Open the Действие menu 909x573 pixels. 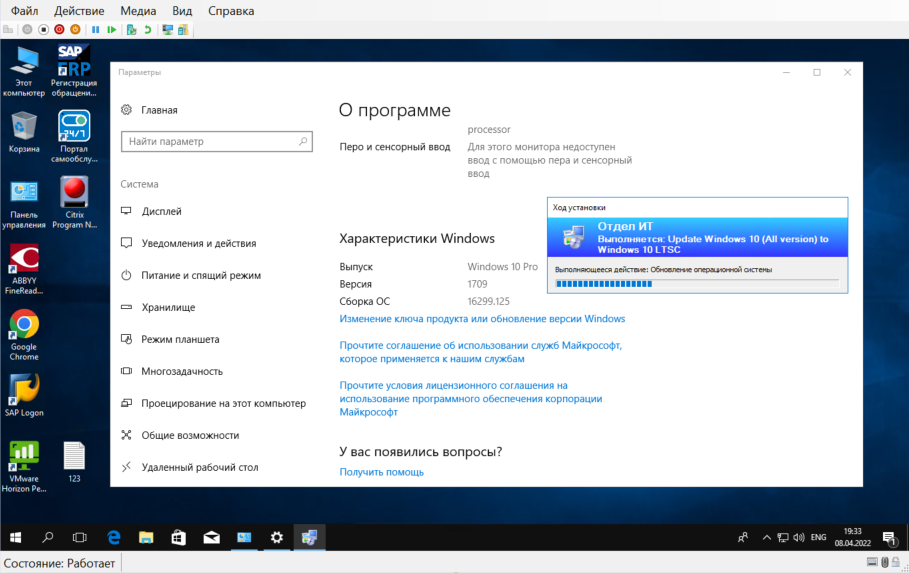79,10
